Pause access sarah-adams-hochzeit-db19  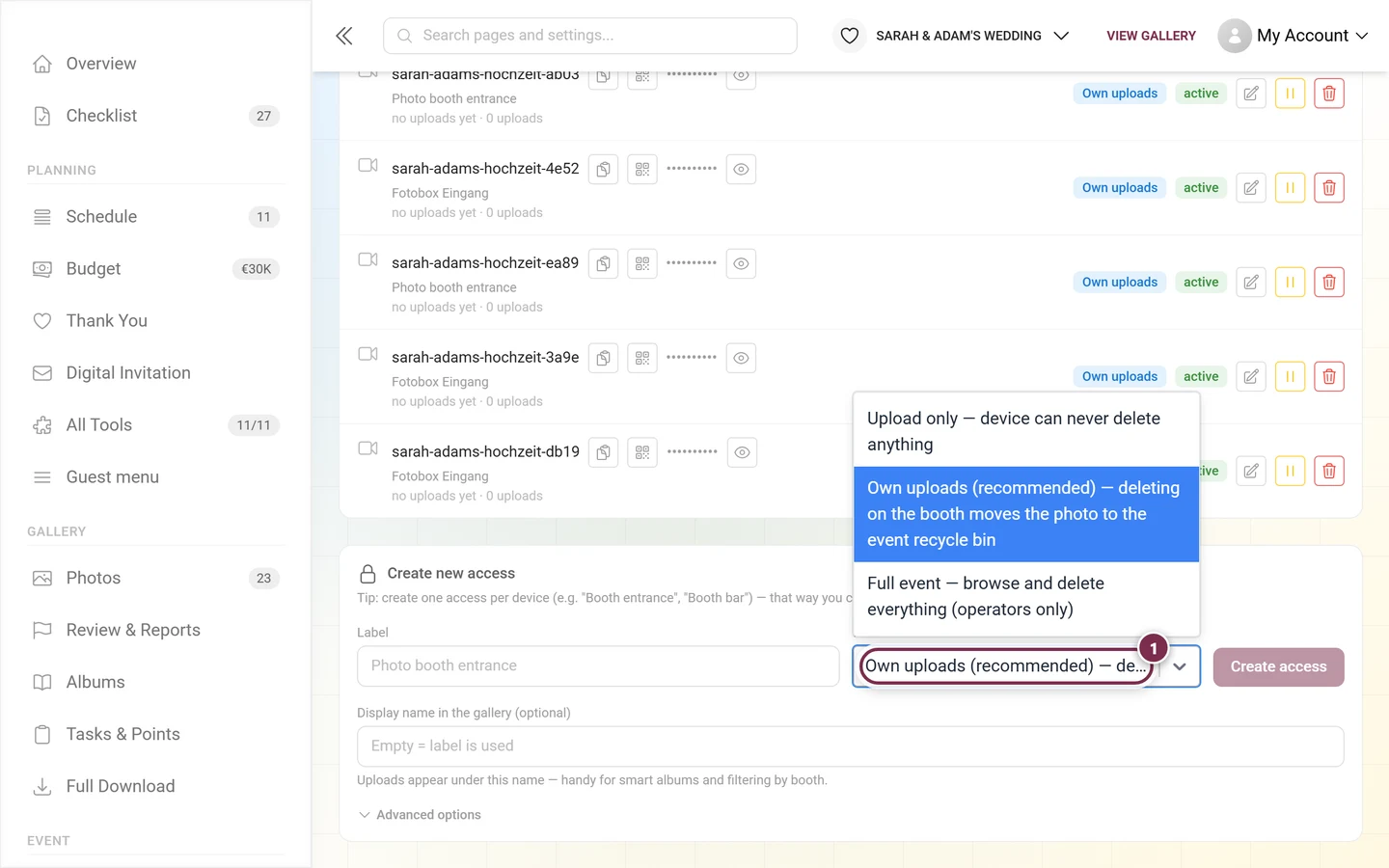pyautogui.click(x=1290, y=472)
